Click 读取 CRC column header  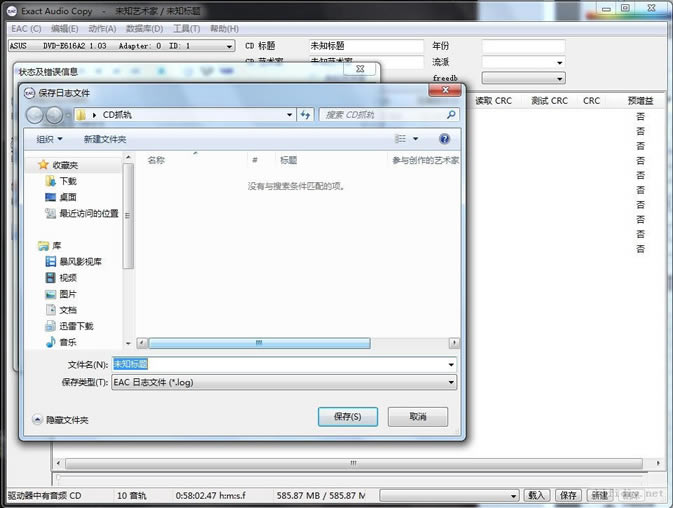click(494, 101)
